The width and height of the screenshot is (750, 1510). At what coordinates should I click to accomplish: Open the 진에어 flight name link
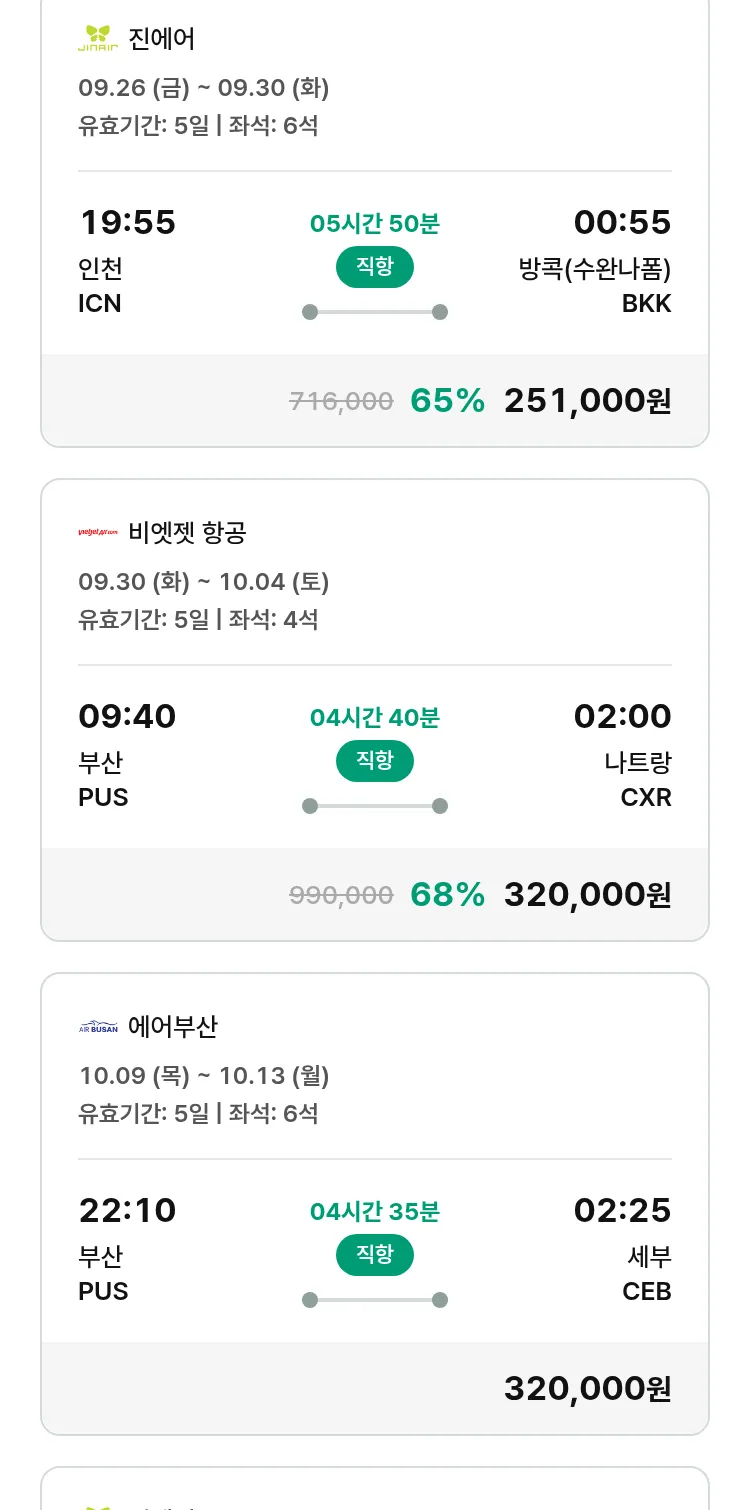(x=162, y=39)
